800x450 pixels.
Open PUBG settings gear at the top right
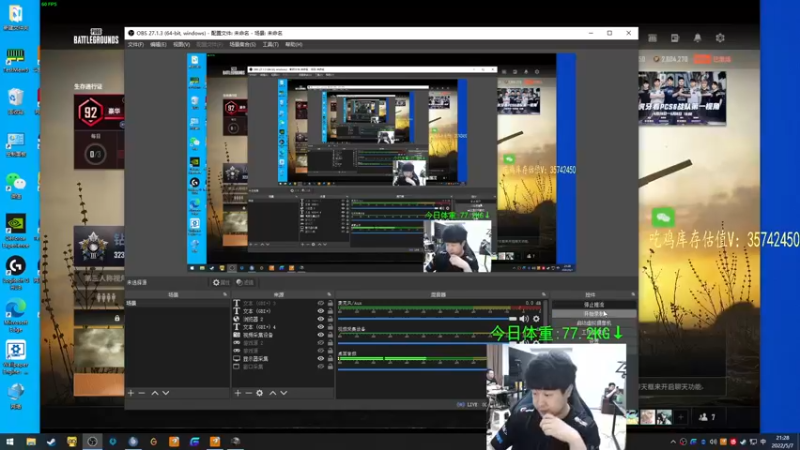[x=720, y=38]
